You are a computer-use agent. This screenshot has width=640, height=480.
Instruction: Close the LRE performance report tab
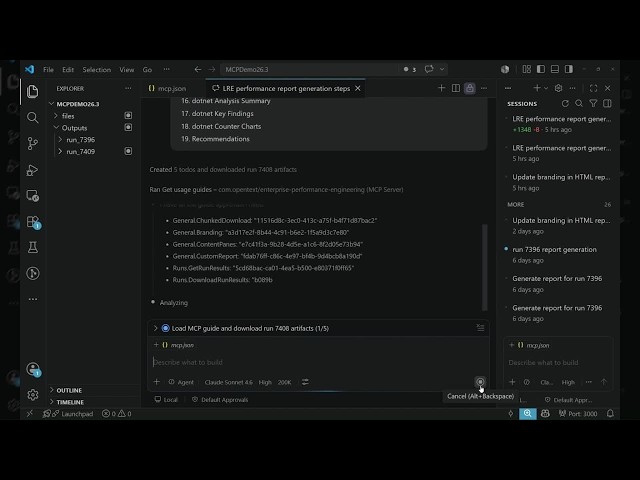pos(358,88)
